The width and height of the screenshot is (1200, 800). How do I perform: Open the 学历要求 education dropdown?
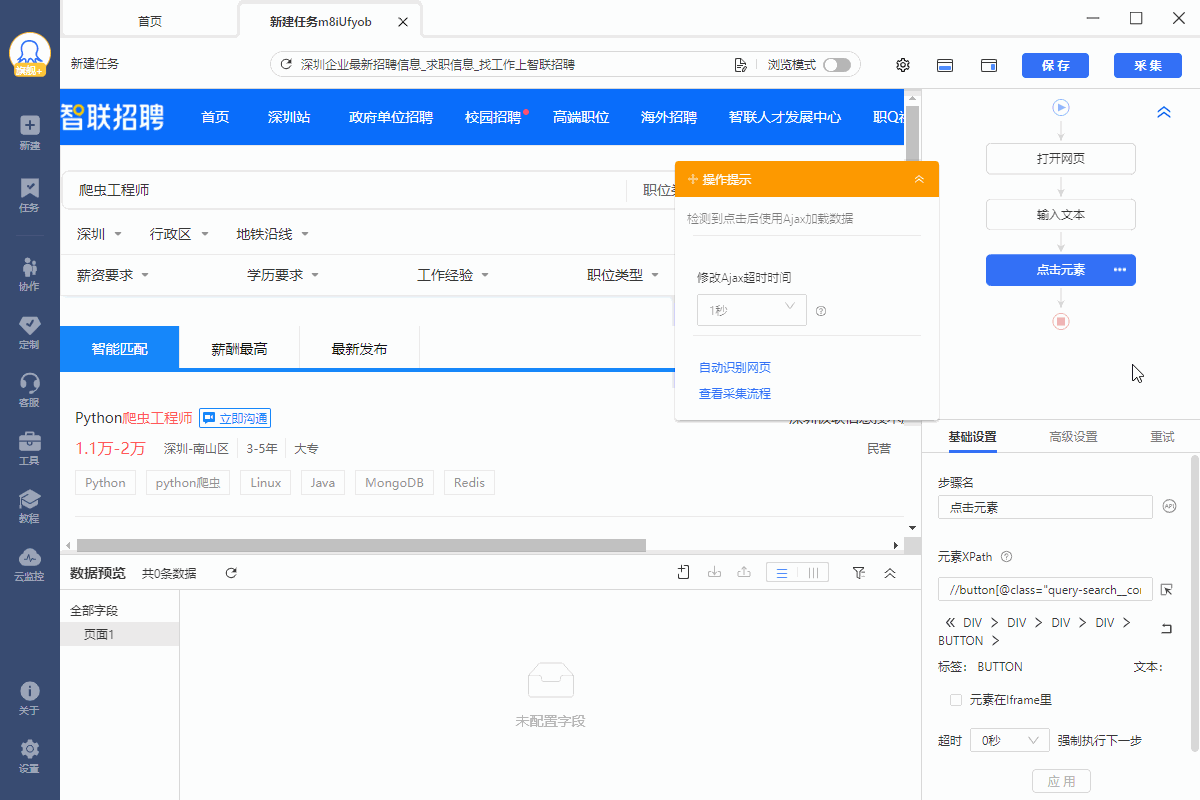[x=283, y=275]
